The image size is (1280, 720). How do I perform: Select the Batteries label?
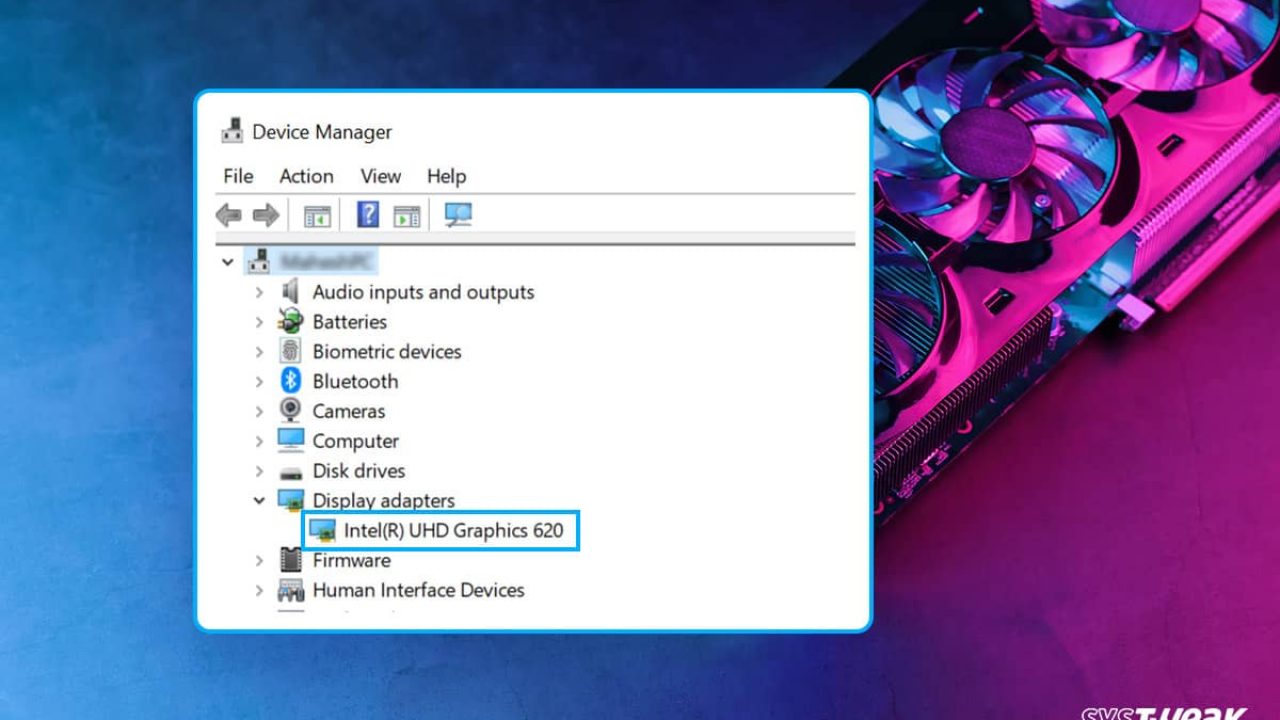349,322
